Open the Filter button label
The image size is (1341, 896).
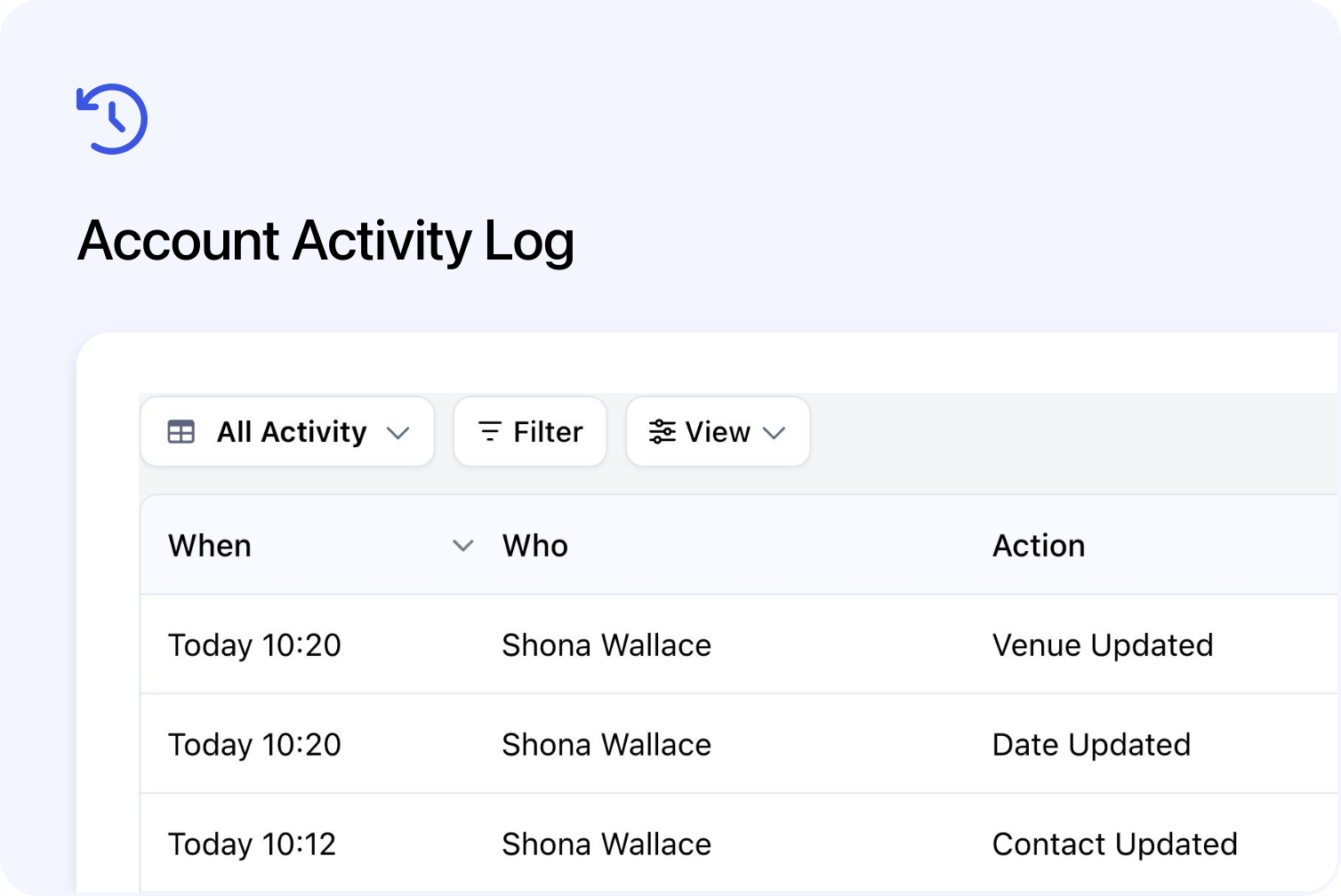point(548,432)
